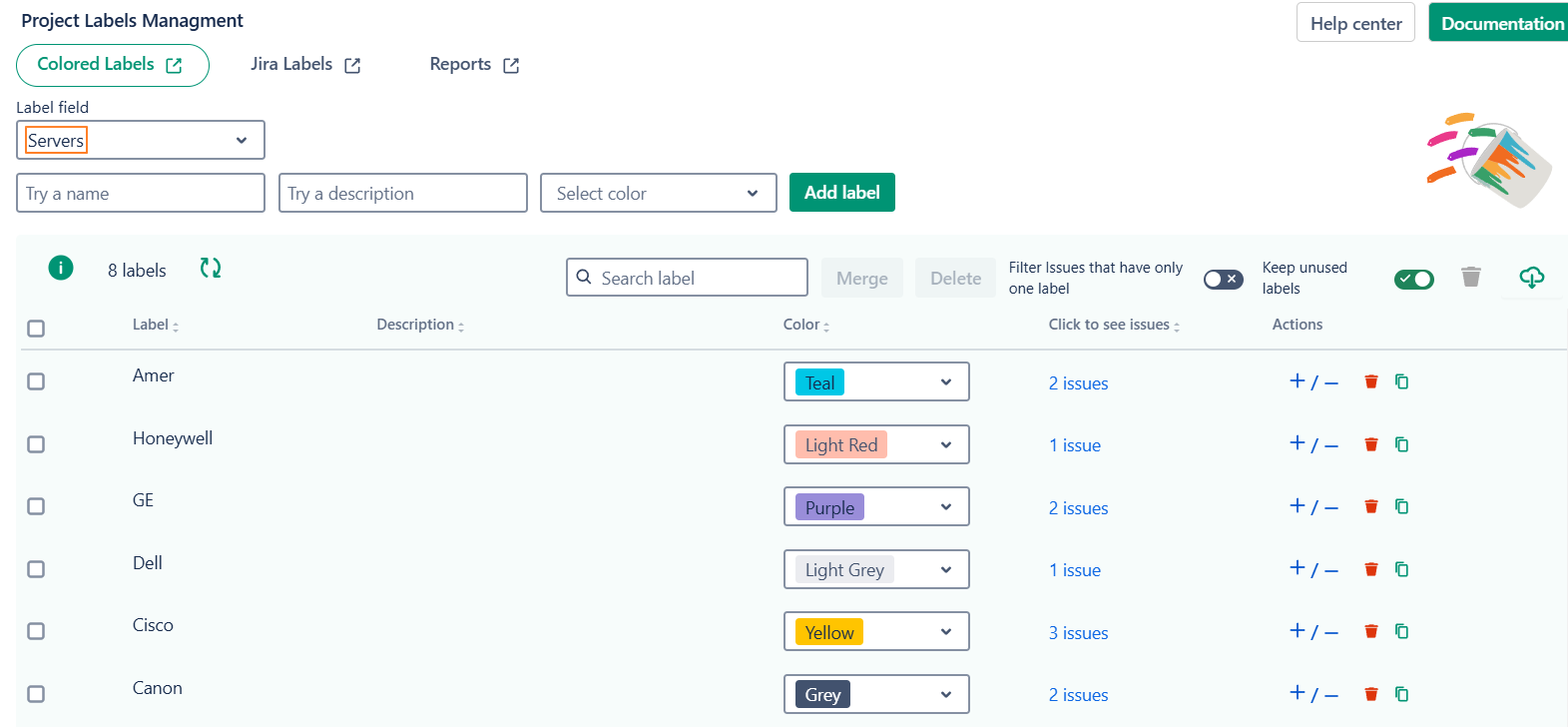The width and height of the screenshot is (1568, 727).
Task: Expand the Select color dropdown
Action: coord(658,193)
